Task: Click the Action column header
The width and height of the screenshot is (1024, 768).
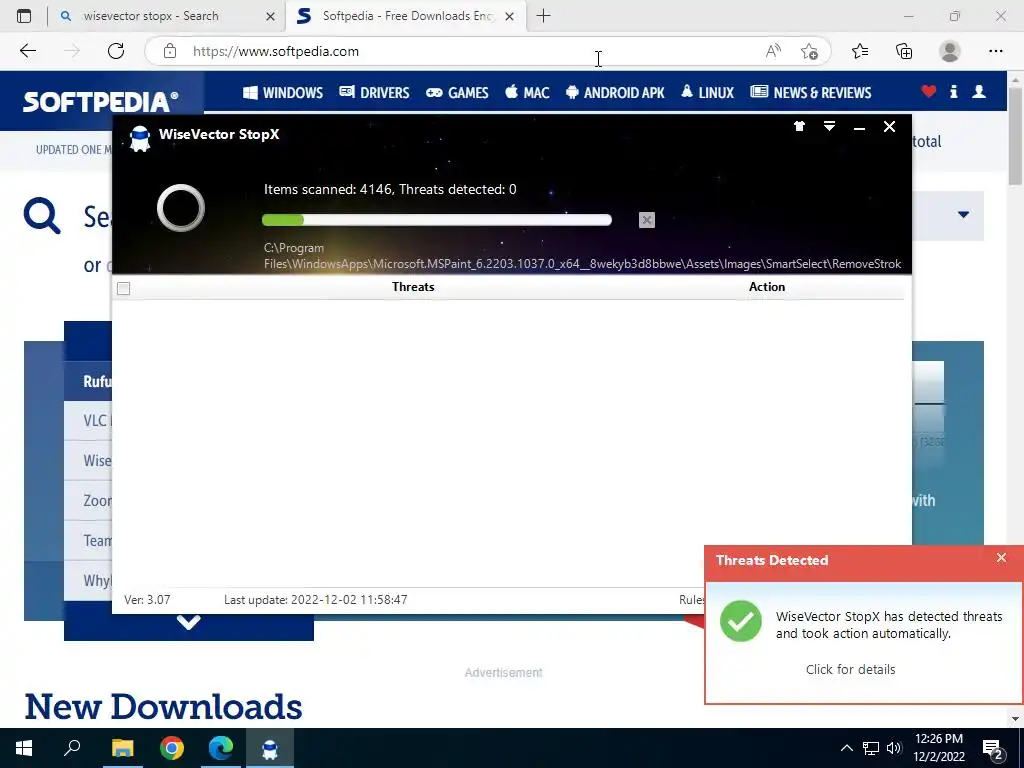Action: (x=767, y=287)
